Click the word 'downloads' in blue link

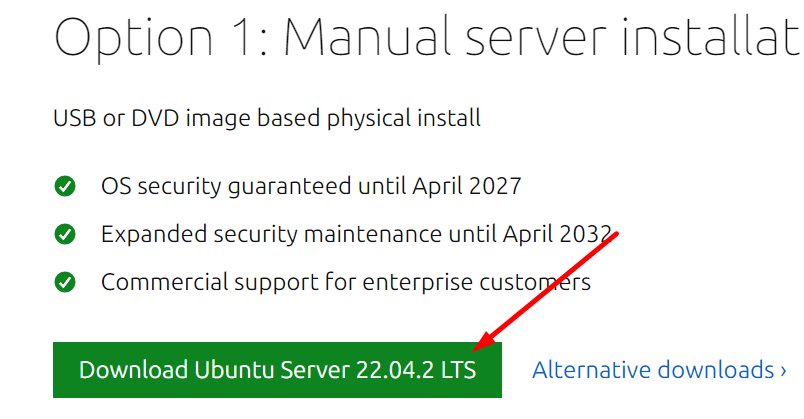[x=716, y=370]
